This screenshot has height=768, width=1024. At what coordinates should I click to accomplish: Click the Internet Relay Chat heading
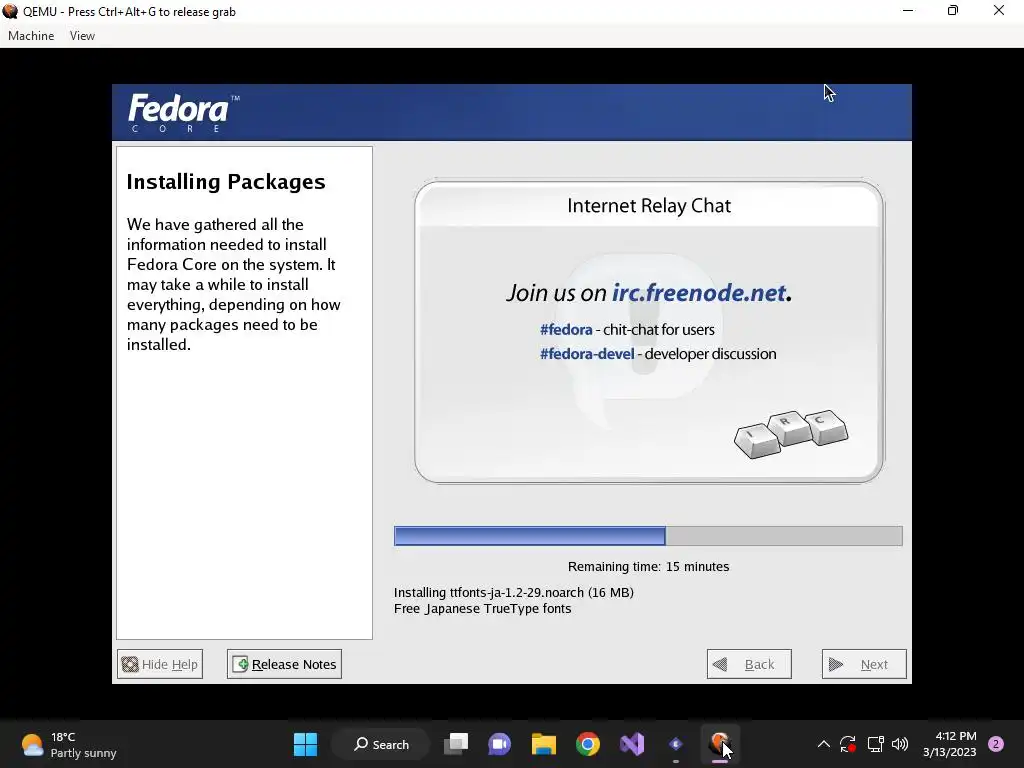648,206
